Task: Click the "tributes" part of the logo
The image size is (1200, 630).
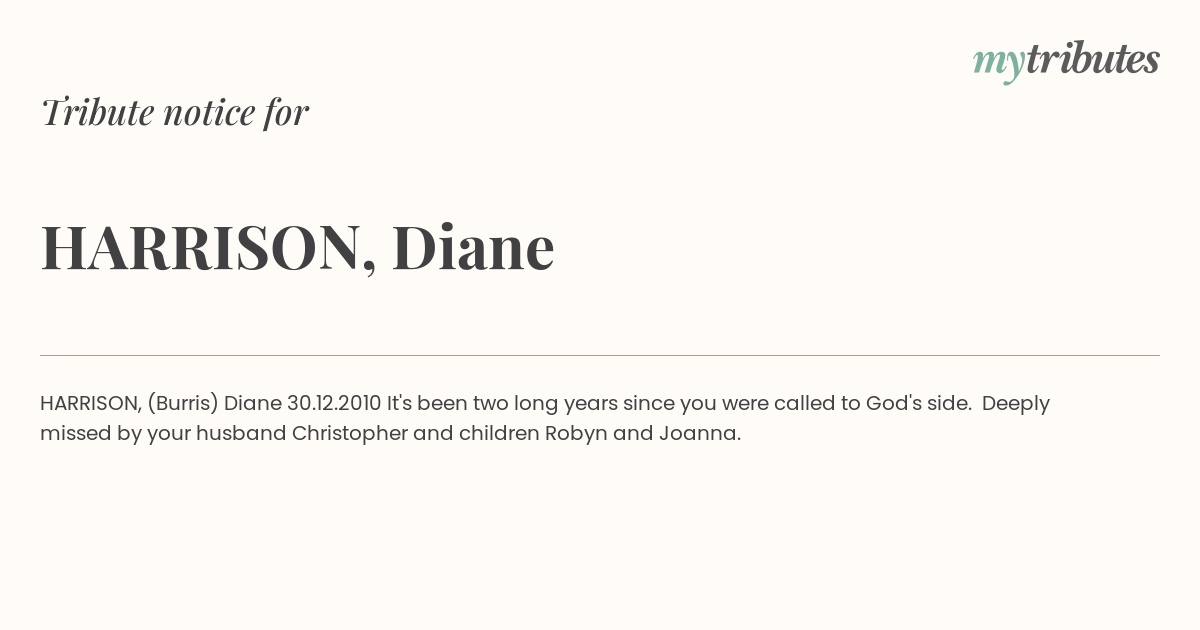Action: [1093, 59]
